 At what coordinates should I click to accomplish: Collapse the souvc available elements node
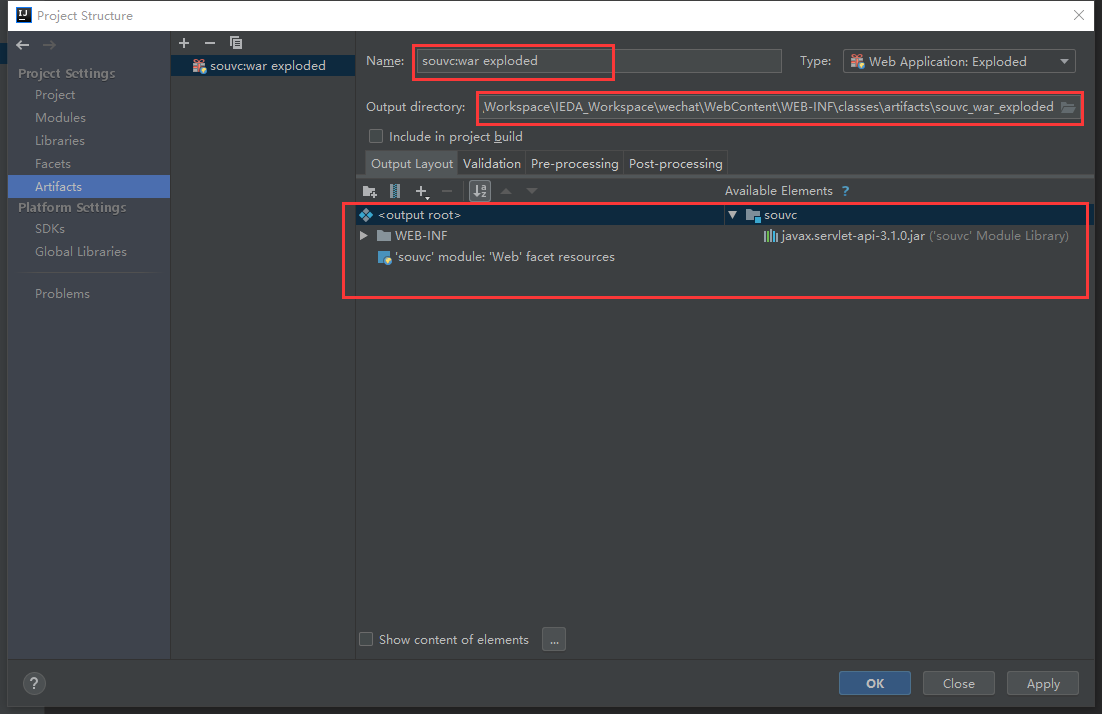pos(732,215)
